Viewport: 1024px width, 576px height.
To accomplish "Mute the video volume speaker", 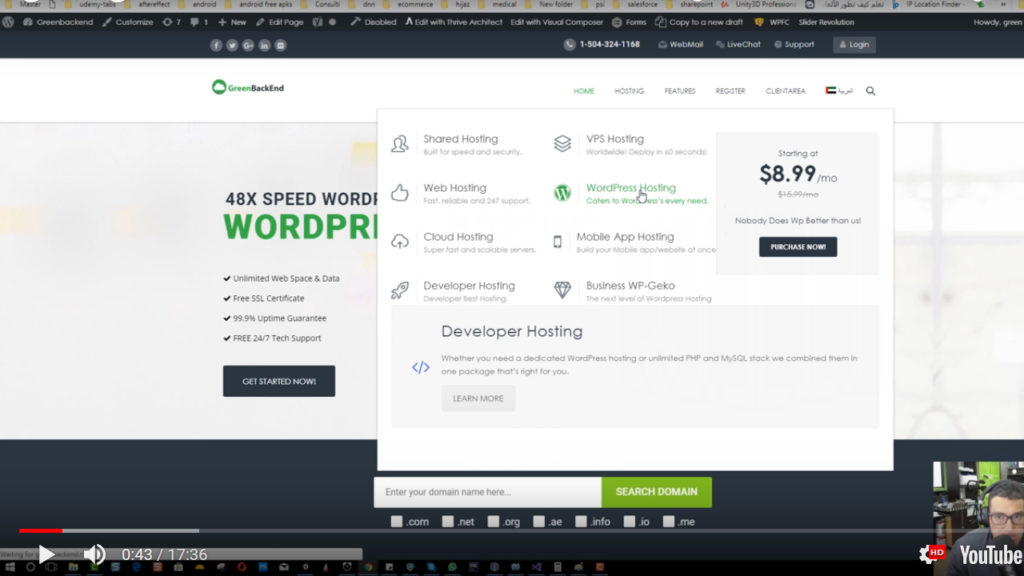I will [x=95, y=554].
